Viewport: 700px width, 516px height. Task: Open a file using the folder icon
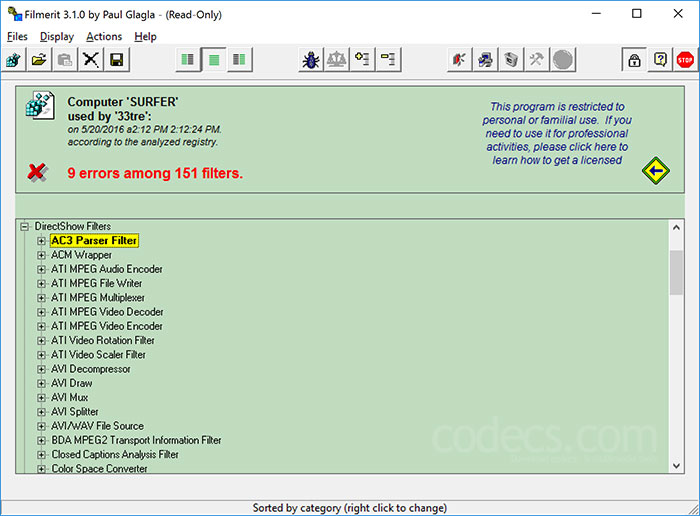coord(39,59)
